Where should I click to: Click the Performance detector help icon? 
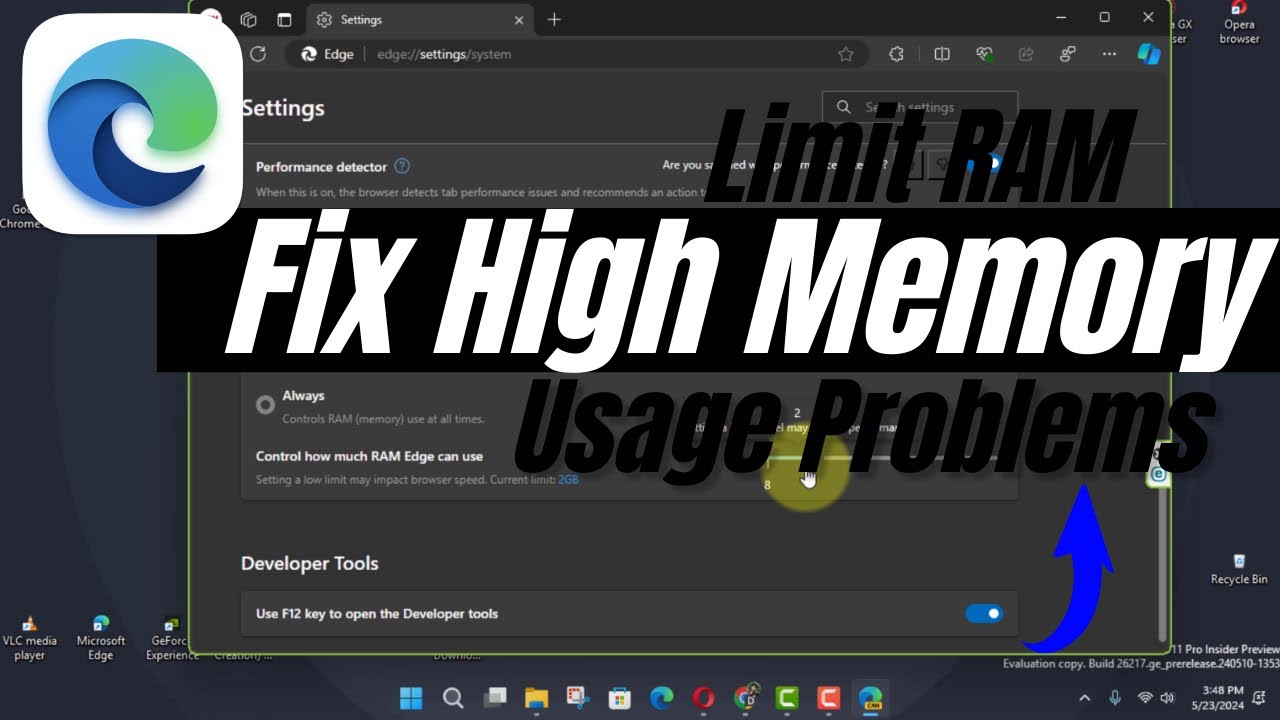402,166
